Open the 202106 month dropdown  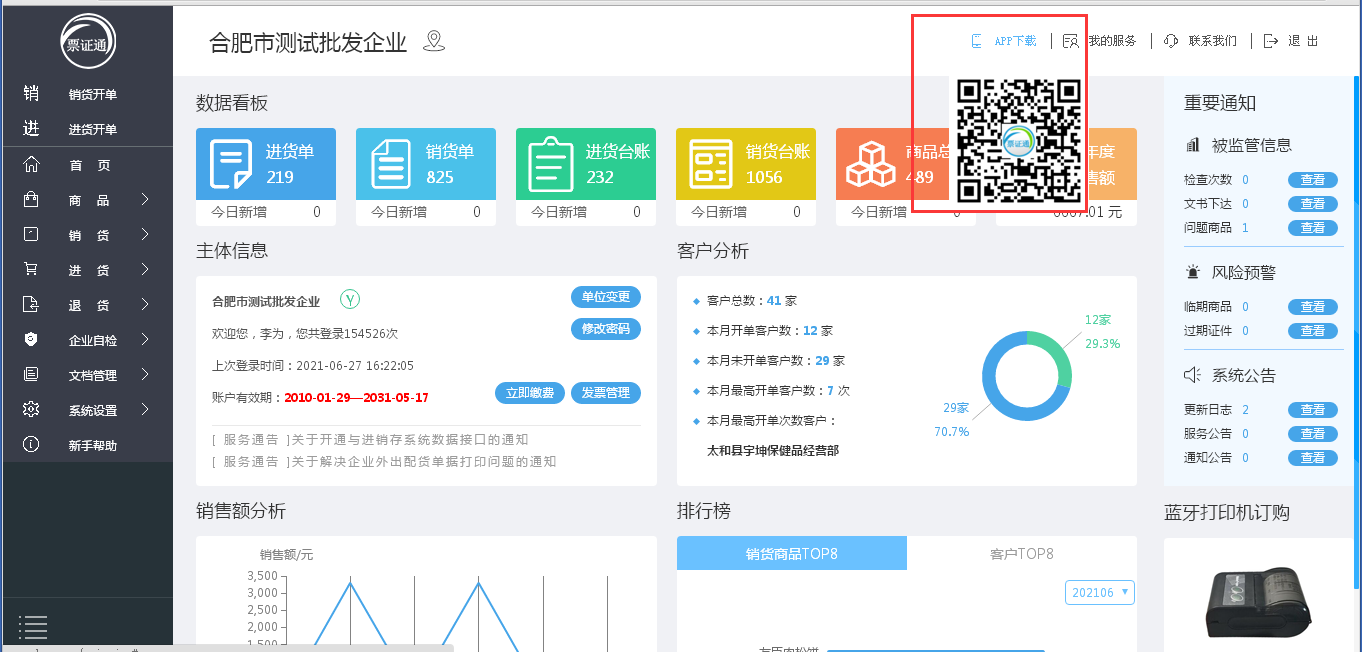pos(1100,592)
